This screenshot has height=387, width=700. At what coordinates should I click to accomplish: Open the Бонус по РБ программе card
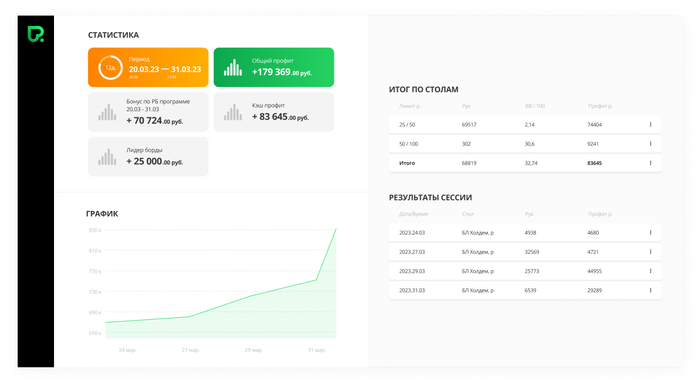click(148, 112)
